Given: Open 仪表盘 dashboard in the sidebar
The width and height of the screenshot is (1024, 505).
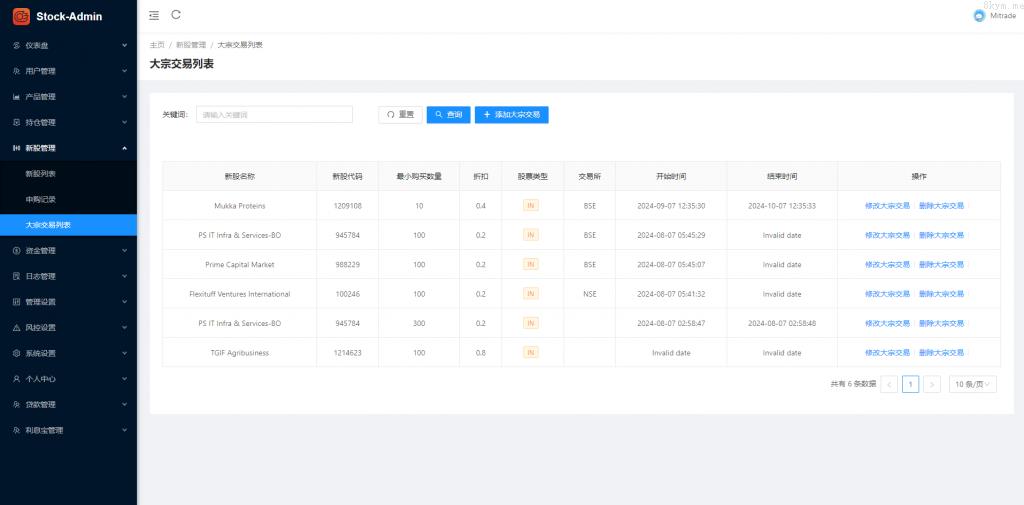Looking at the screenshot, I should pos(68,45).
